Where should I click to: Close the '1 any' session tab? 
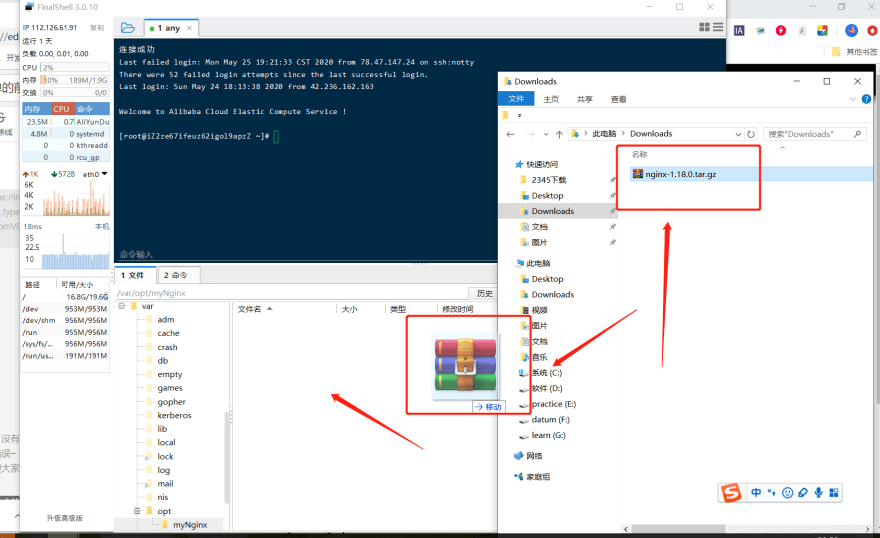pos(190,28)
